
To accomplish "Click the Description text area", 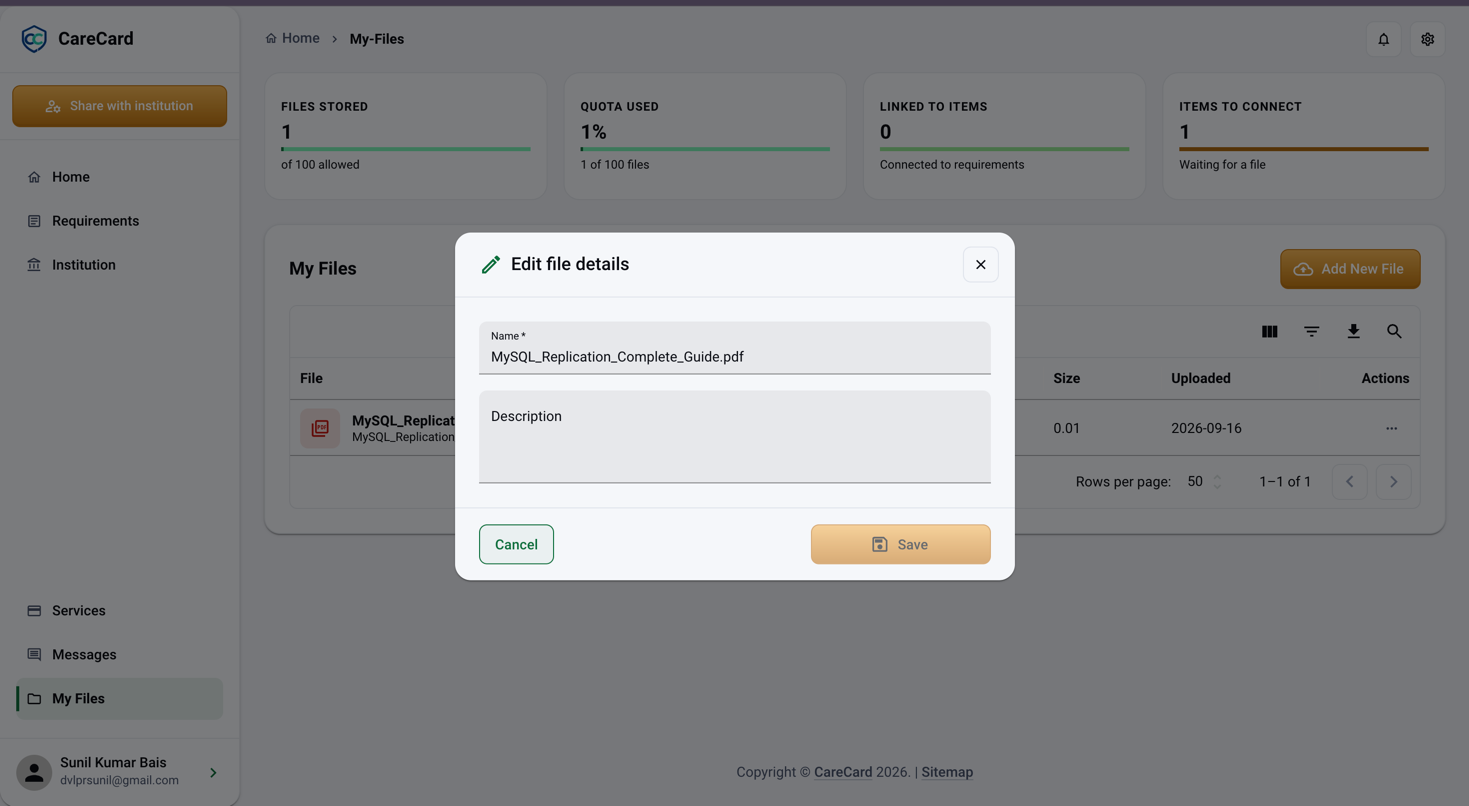I will [734, 437].
